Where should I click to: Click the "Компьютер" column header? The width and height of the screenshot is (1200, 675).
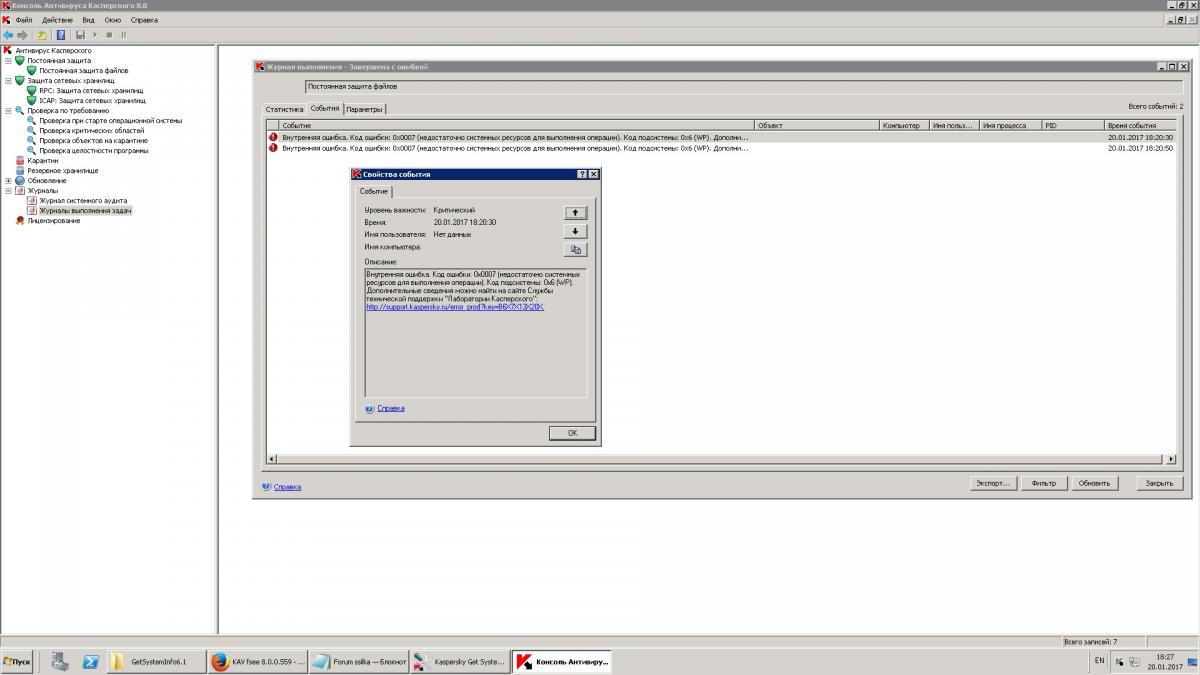(903, 125)
